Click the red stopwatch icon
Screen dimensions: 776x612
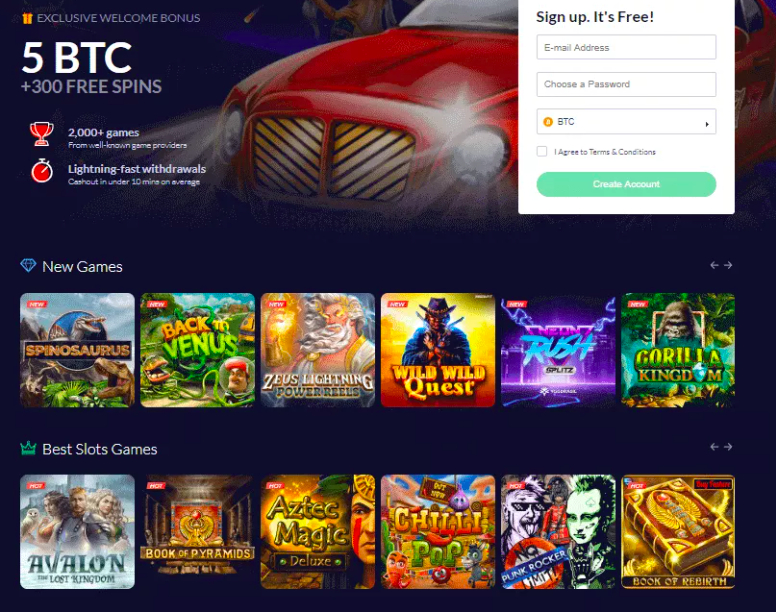(42, 171)
